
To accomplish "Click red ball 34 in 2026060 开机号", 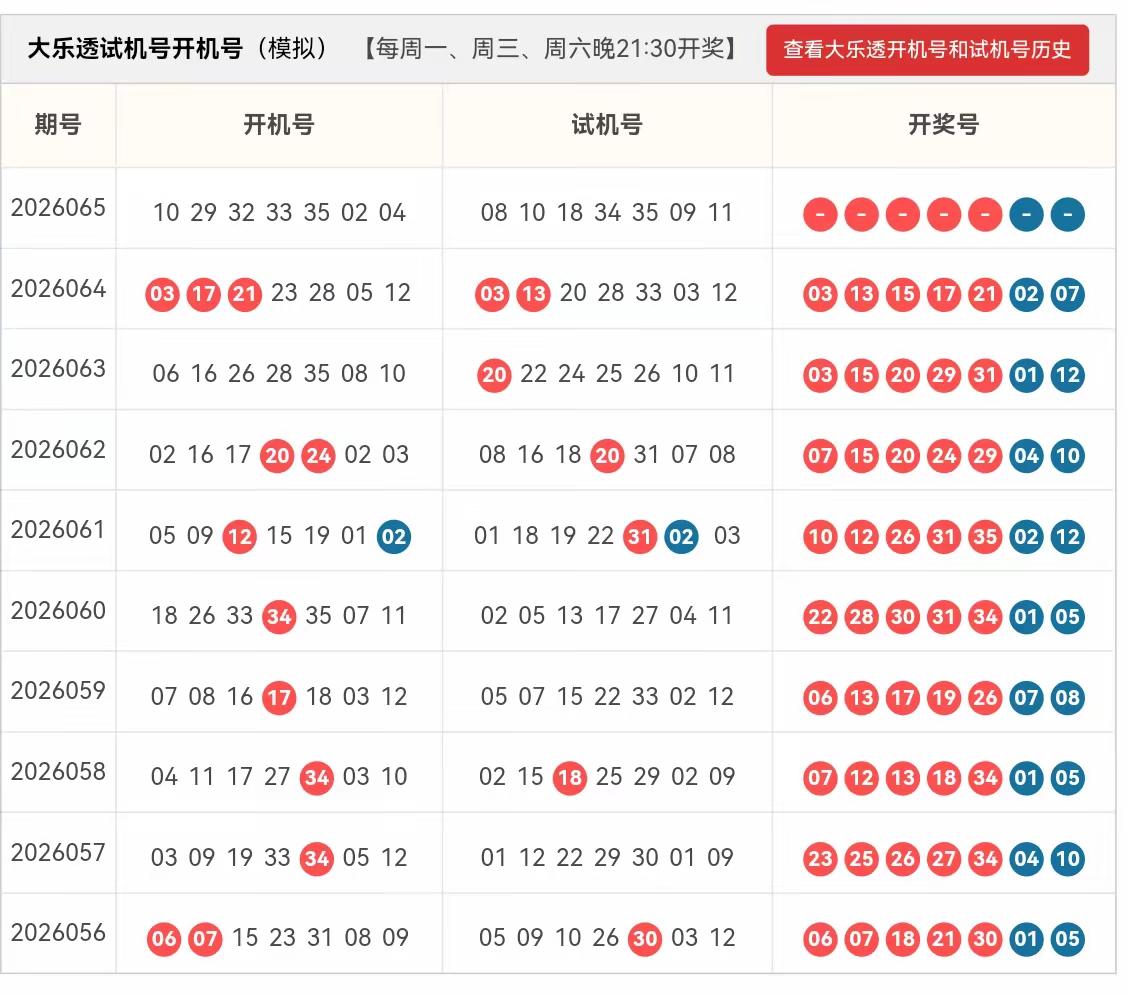I will point(279,616).
